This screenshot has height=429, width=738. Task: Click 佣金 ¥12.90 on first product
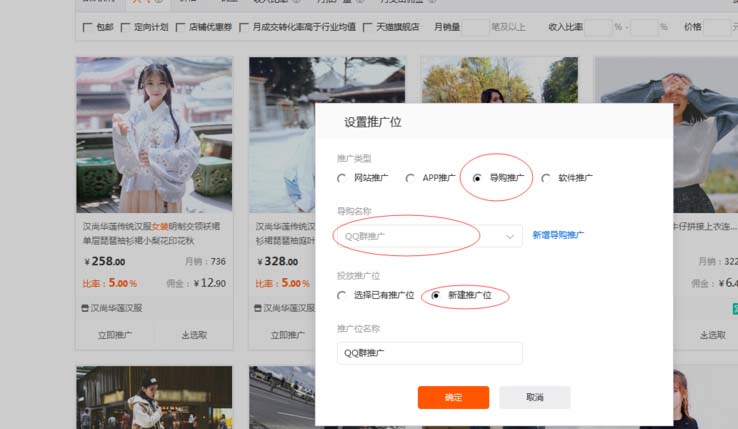pos(196,283)
